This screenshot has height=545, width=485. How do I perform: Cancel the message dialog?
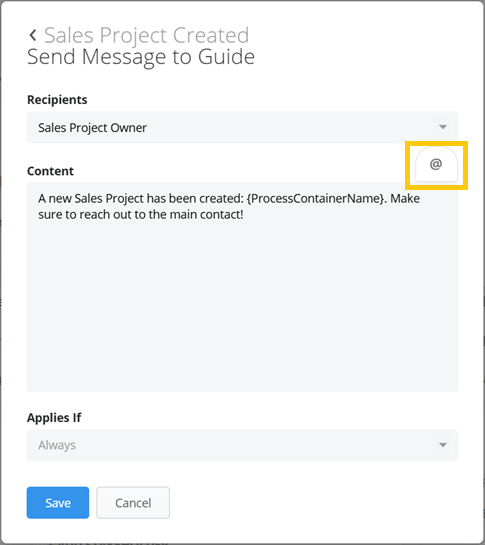pyautogui.click(x=133, y=503)
